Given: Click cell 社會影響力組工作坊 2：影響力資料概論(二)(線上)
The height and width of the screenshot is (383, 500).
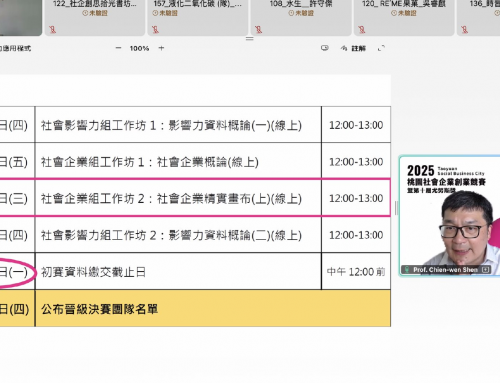Looking at the screenshot, I should pos(178,235).
